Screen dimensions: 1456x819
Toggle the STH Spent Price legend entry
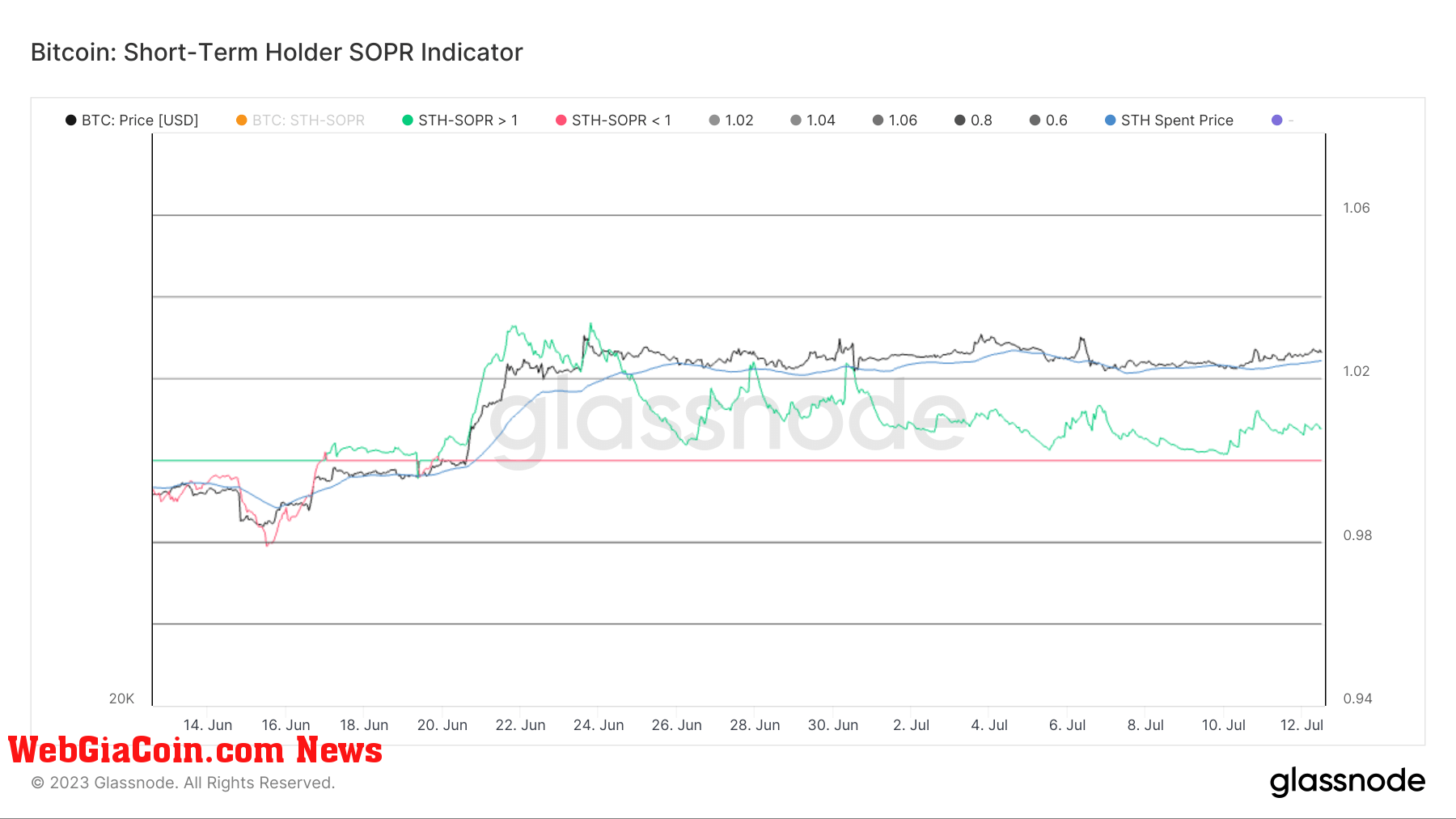1169,120
